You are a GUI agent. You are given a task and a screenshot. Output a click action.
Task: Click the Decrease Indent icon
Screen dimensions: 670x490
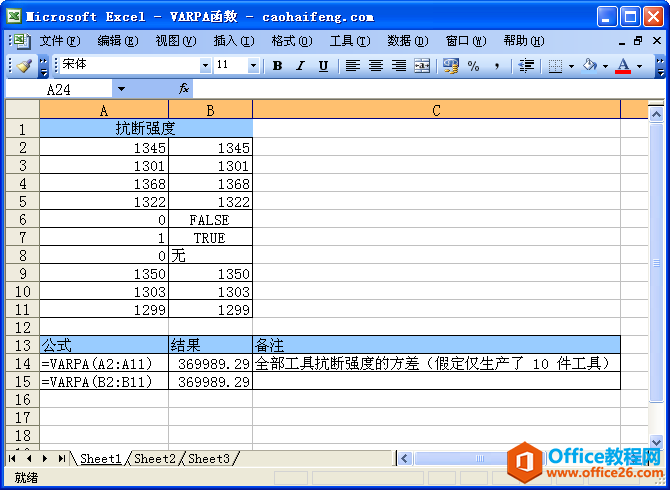[x=526, y=66]
